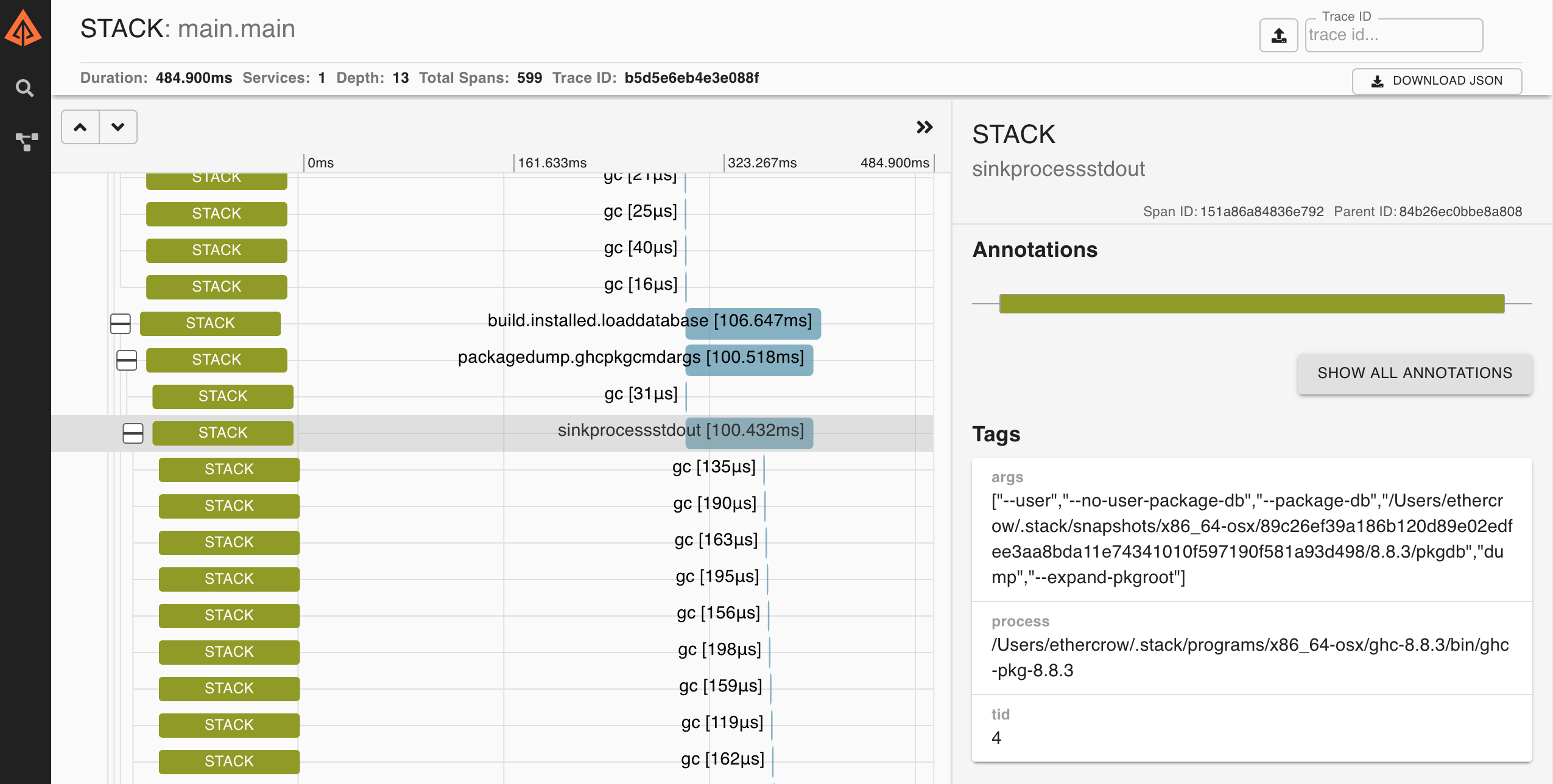Click the Zipkin logo in the sidebar

tap(23, 29)
